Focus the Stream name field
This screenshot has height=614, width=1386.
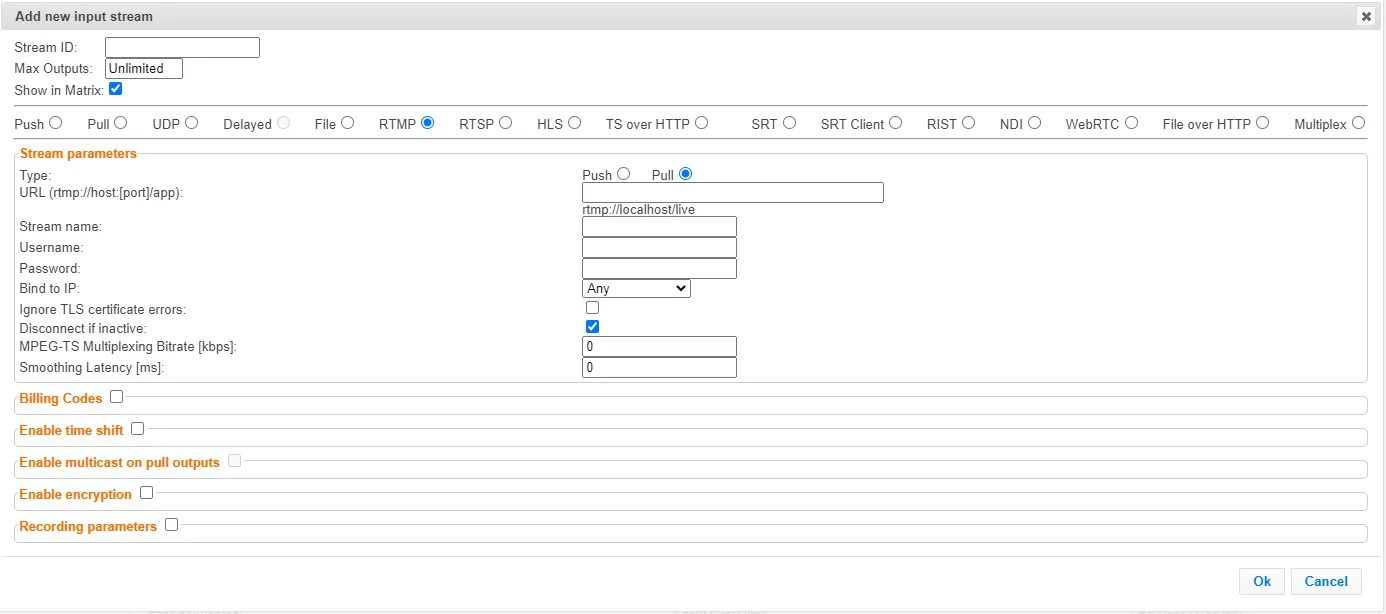point(659,226)
